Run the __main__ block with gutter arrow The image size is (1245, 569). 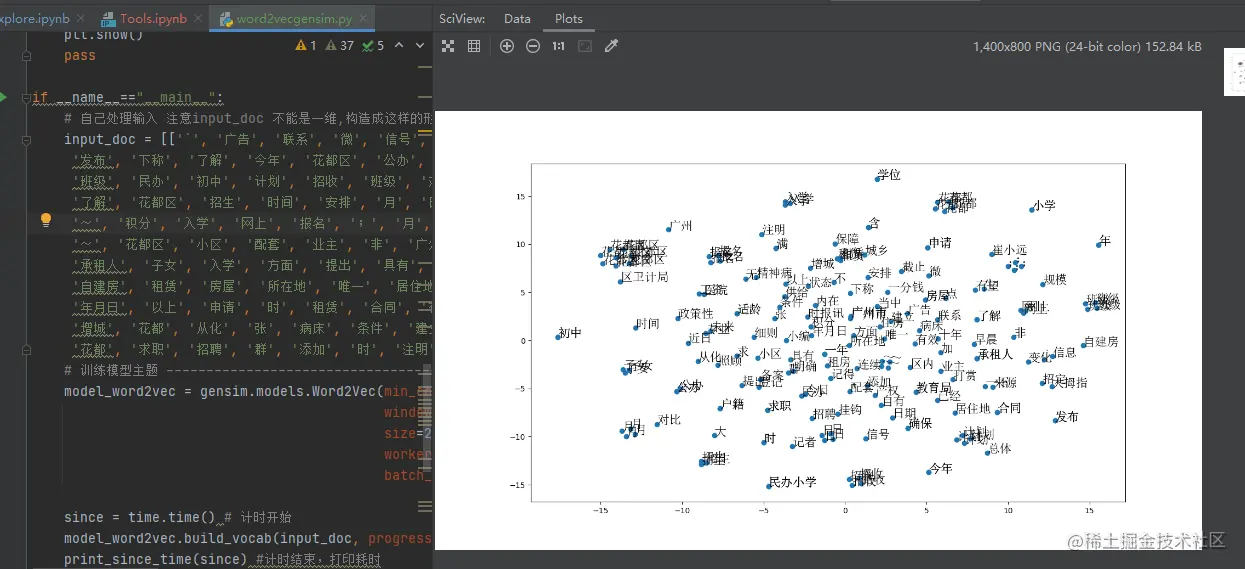[4, 97]
